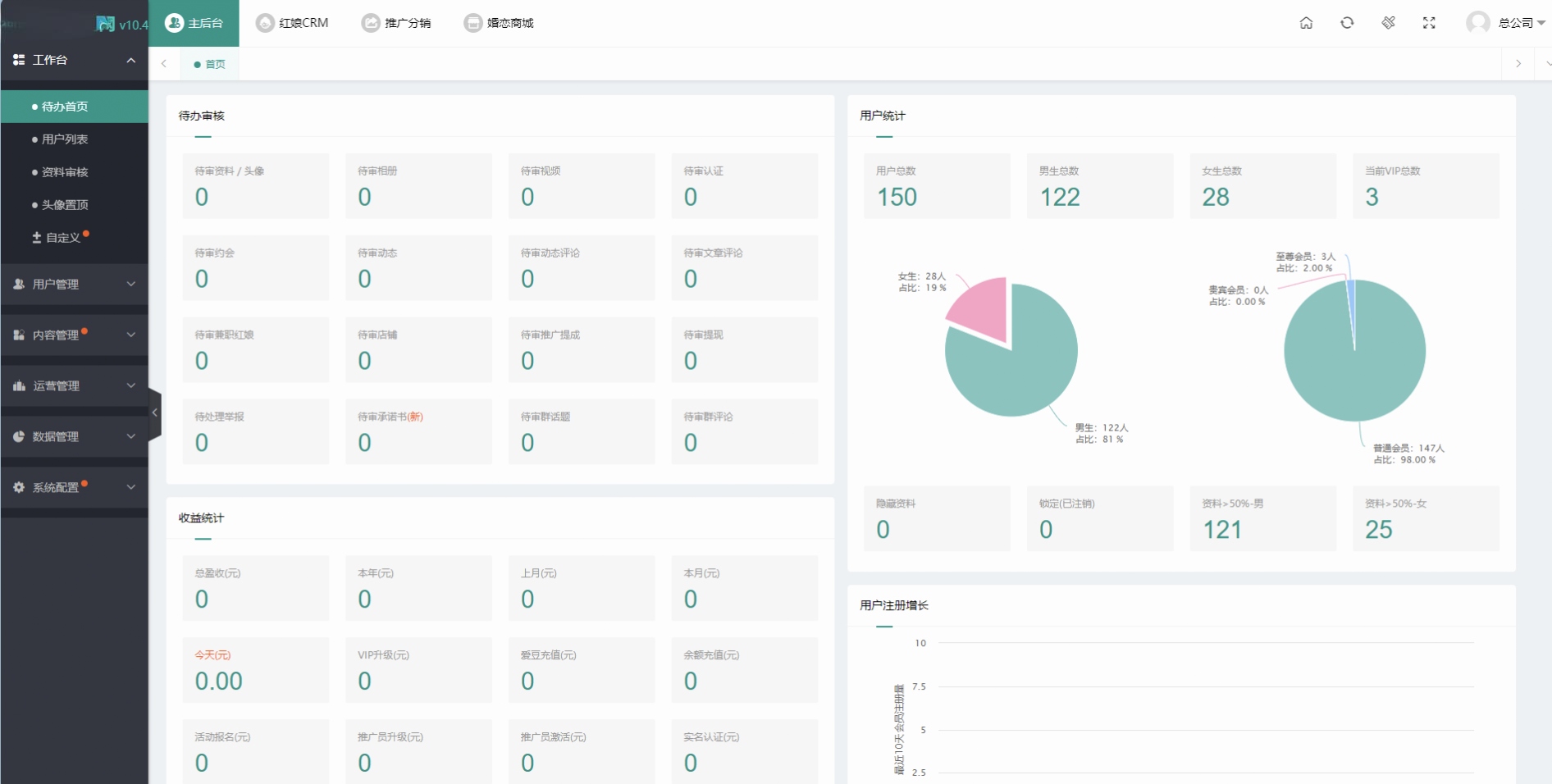Image resolution: width=1552 pixels, height=784 pixels.
Task: Expand the 用户管理 menu
Action: [x=74, y=284]
